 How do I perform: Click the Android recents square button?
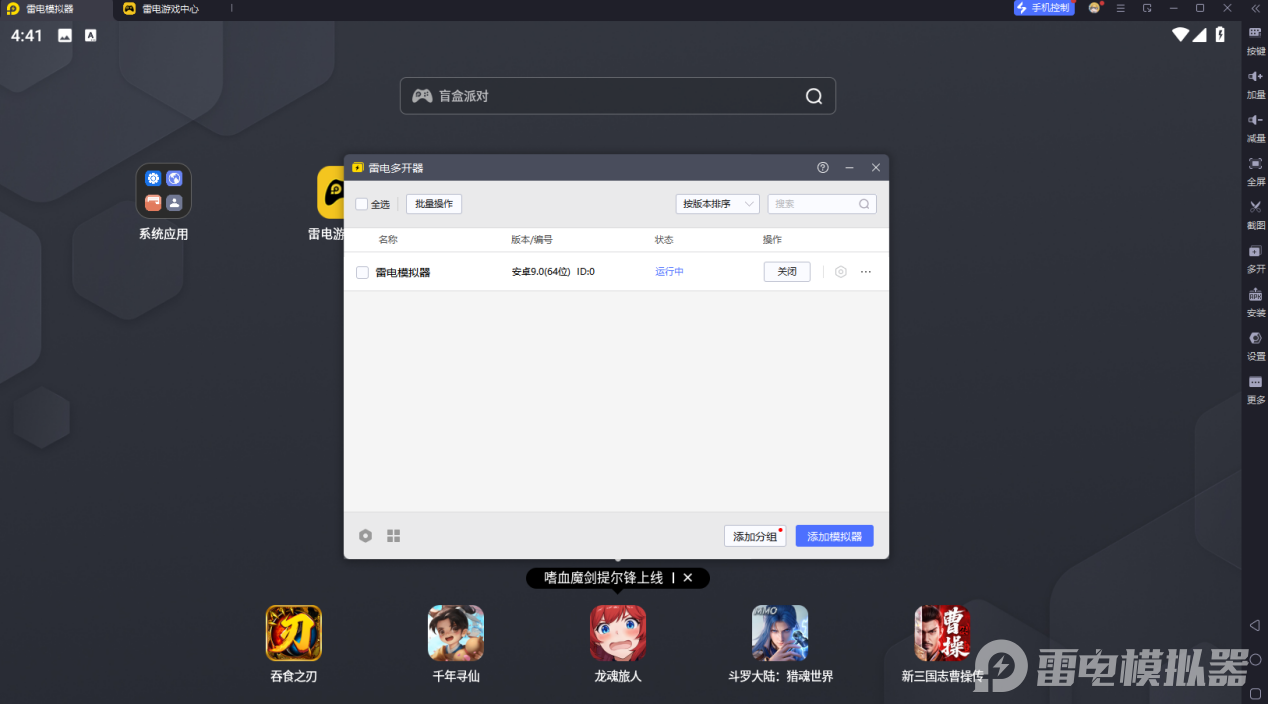[1255, 693]
